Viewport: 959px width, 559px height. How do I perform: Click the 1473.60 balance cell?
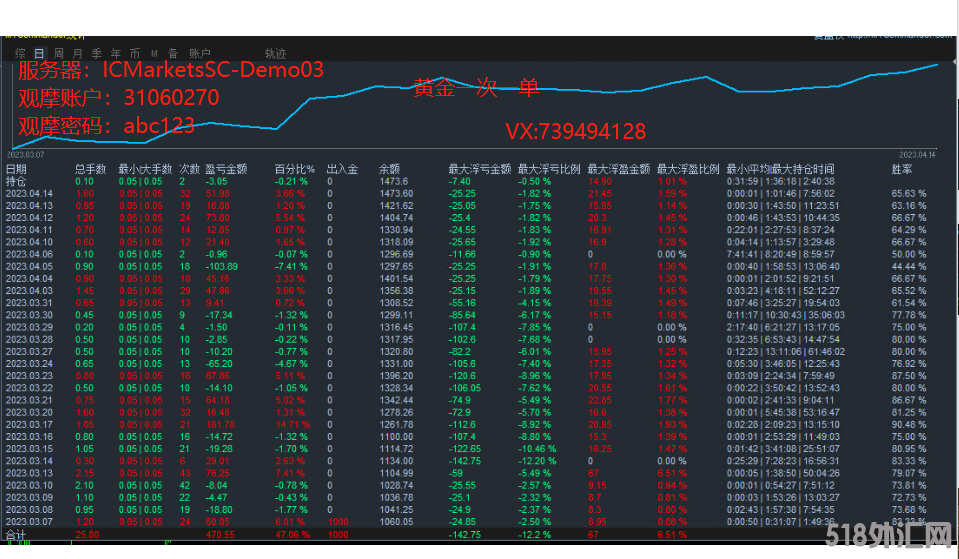tap(396, 193)
